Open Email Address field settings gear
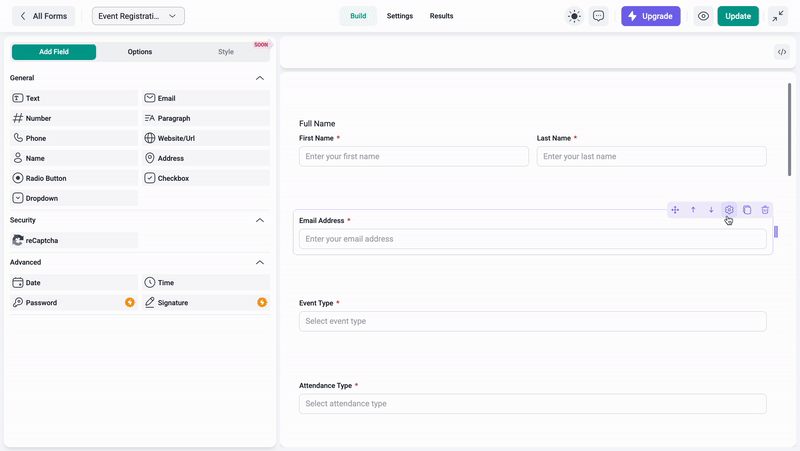The width and height of the screenshot is (800, 451). [x=729, y=210]
